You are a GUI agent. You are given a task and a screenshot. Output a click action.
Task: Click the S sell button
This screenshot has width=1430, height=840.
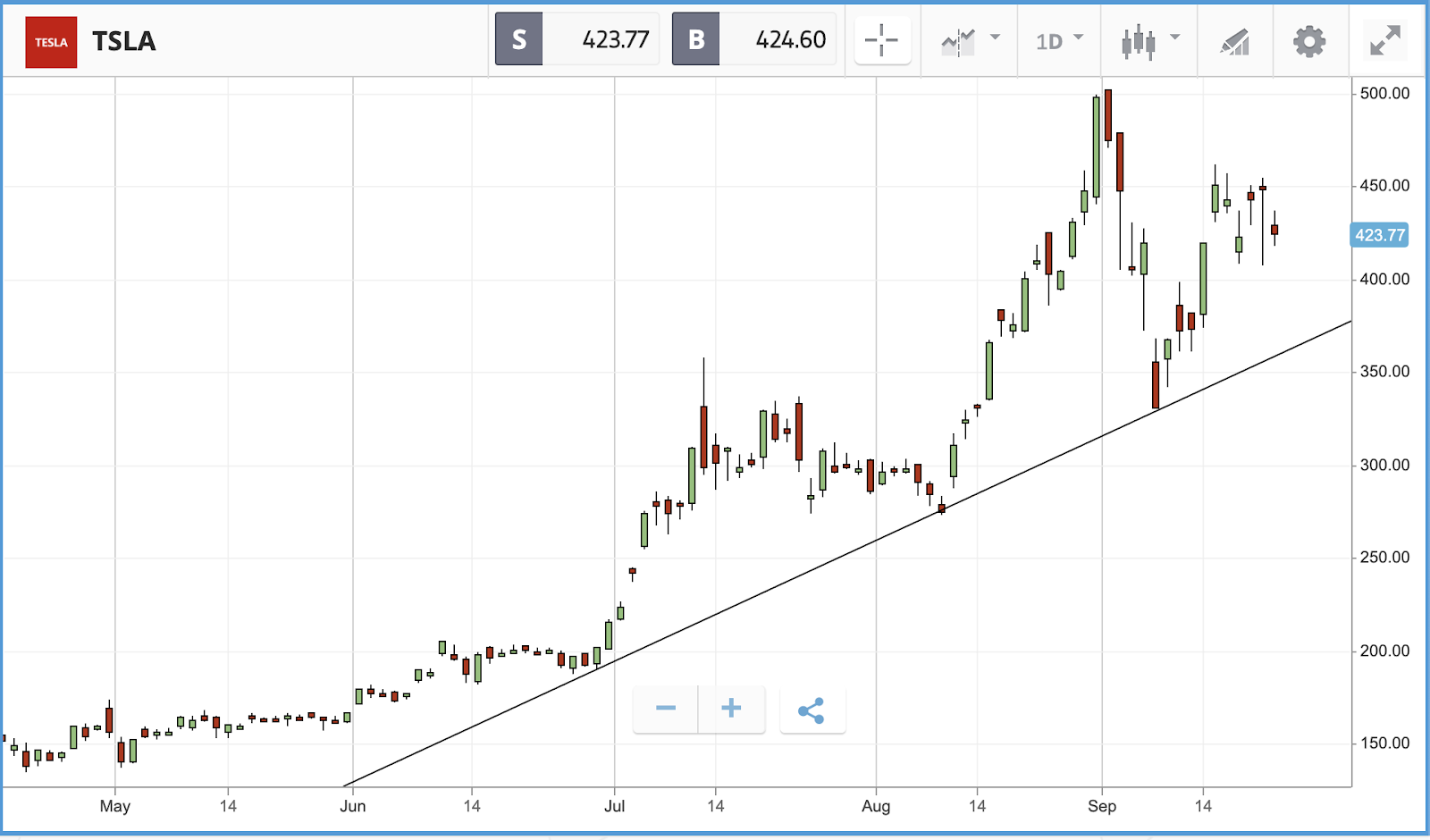click(519, 39)
